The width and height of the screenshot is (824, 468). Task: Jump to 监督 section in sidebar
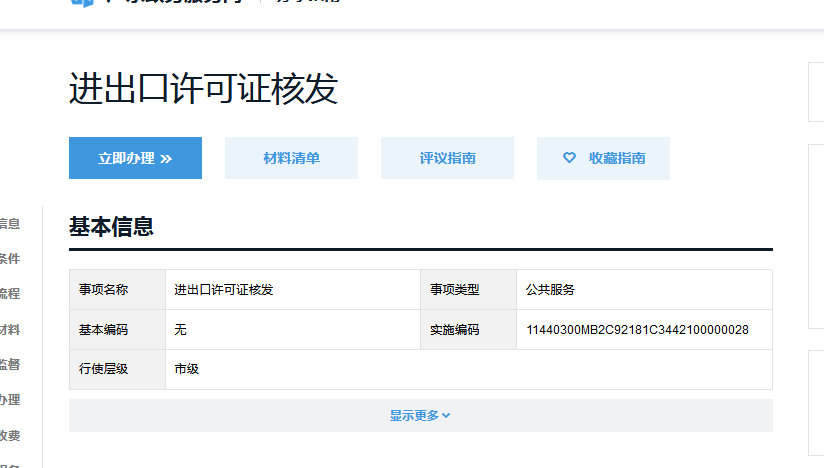[x=9, y=365]
